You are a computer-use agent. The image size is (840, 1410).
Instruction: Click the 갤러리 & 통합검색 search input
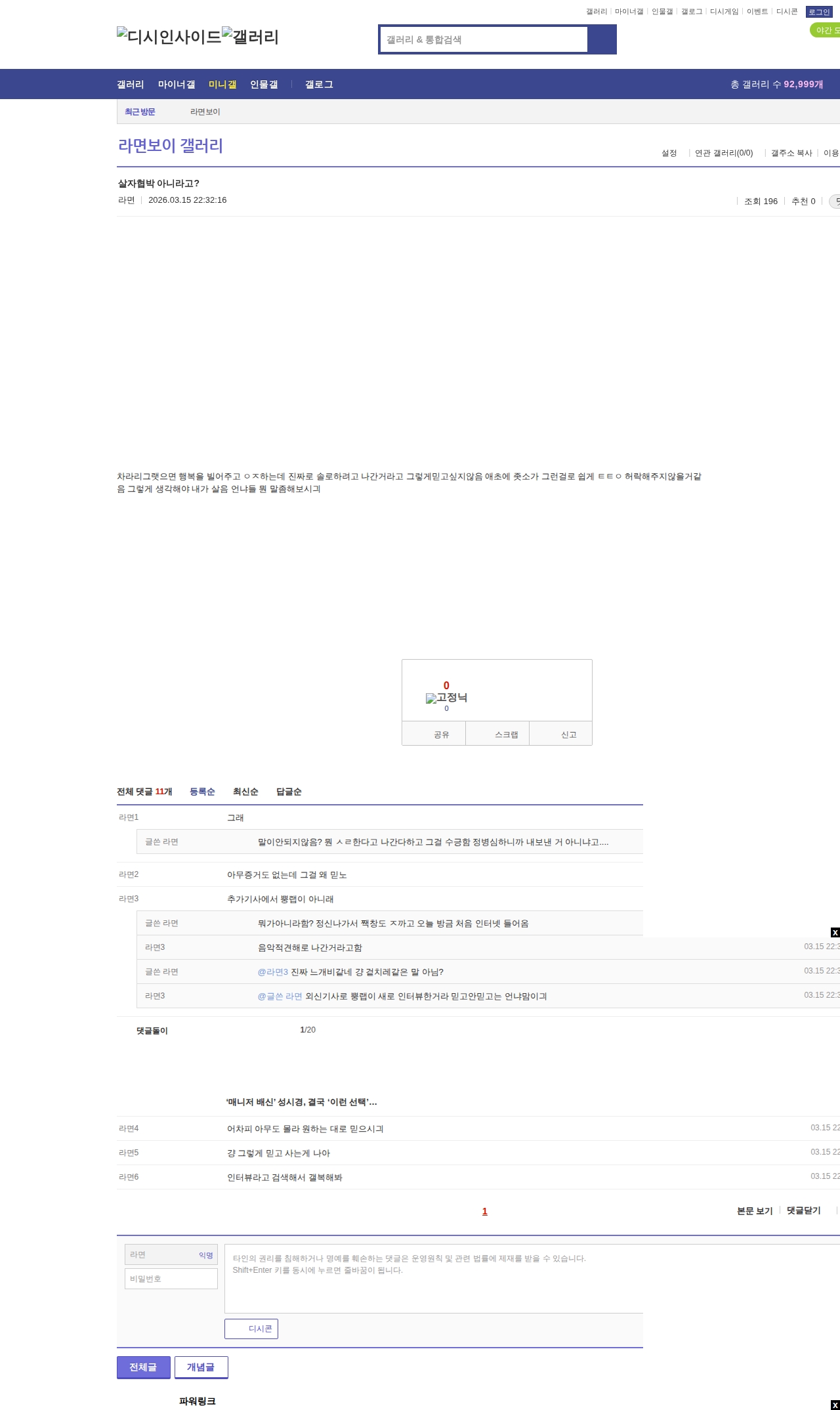click(x=484, y=39)
